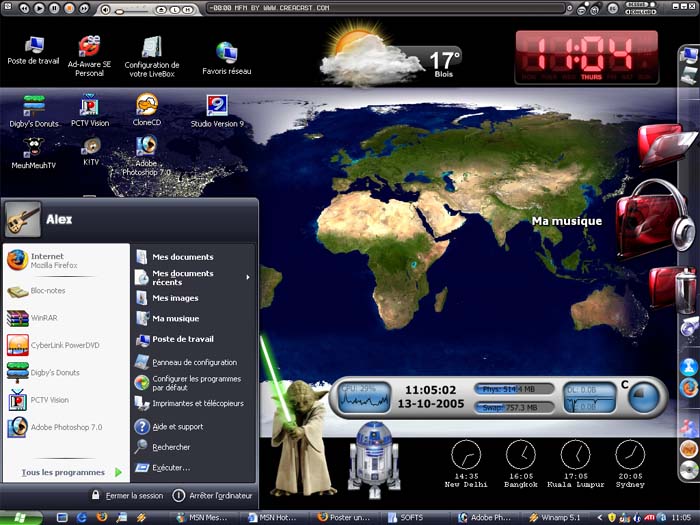Launch Winamp from the quick launch bar
Image resolution: width=700 pixels, height=525 pixels.
tap(142, 517)
